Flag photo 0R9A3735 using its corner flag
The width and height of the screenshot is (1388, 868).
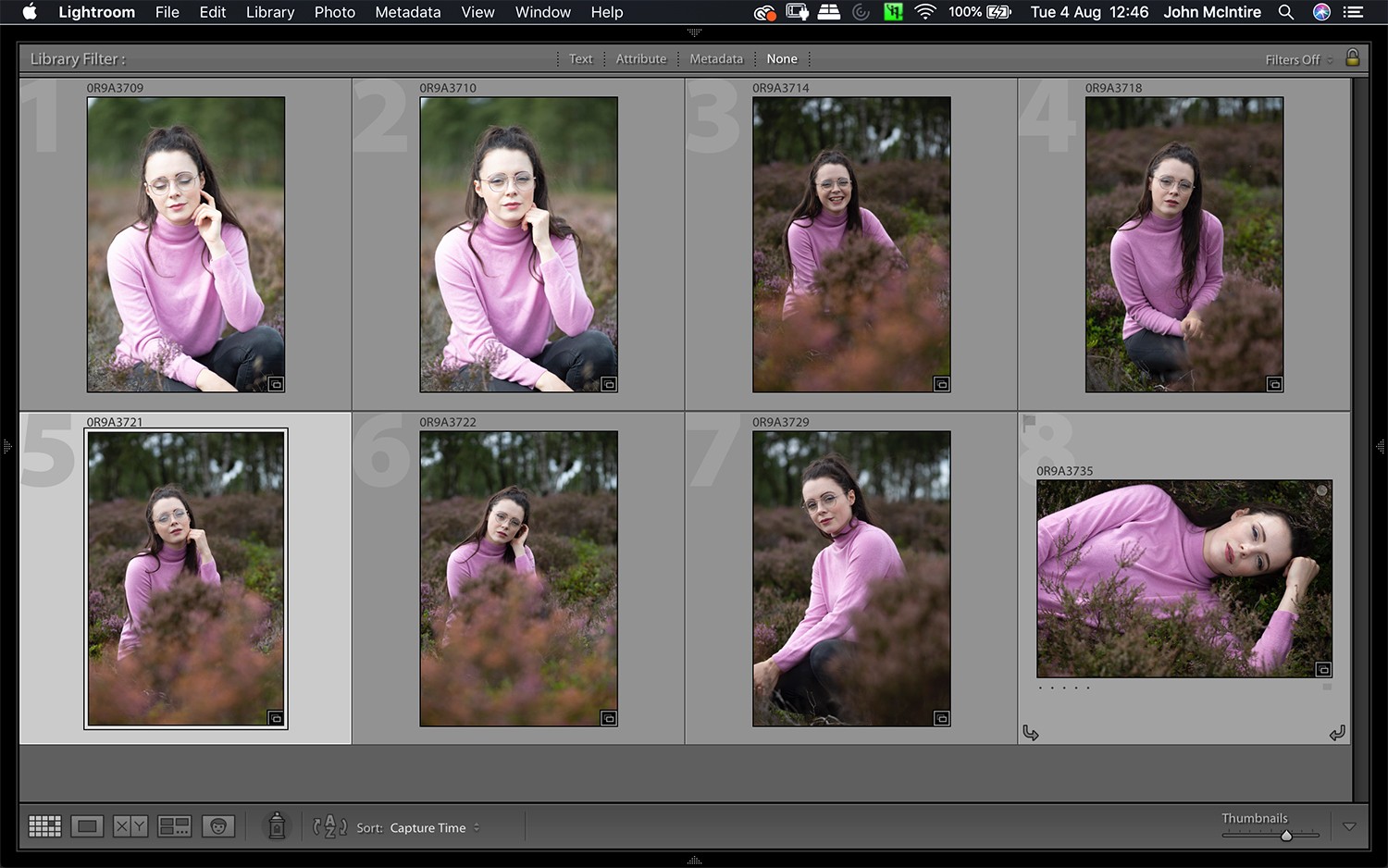click(1030, 422)
